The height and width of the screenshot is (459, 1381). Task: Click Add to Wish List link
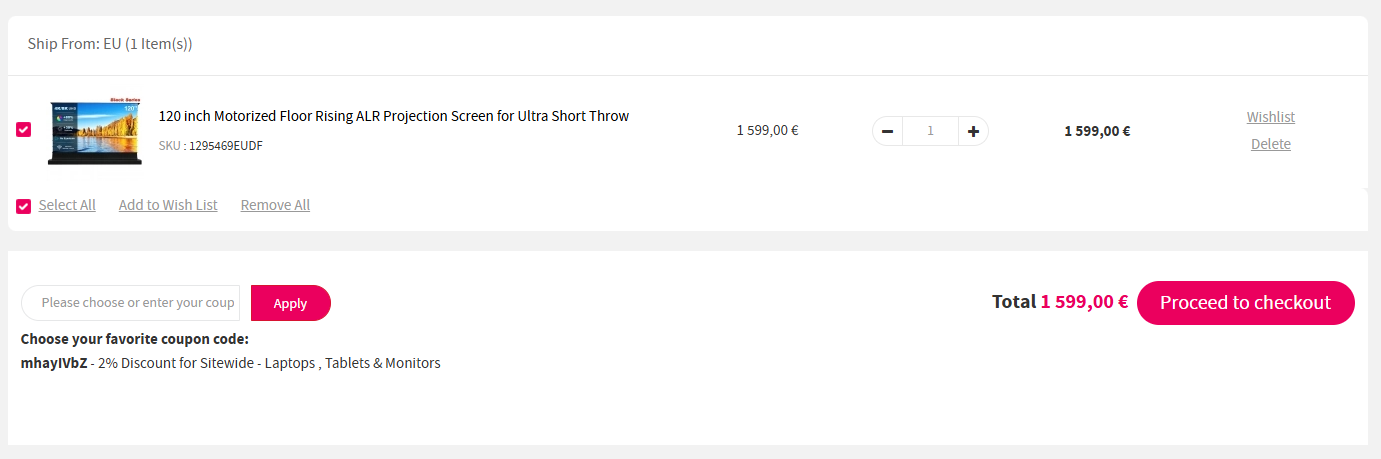tap(168, 205)
